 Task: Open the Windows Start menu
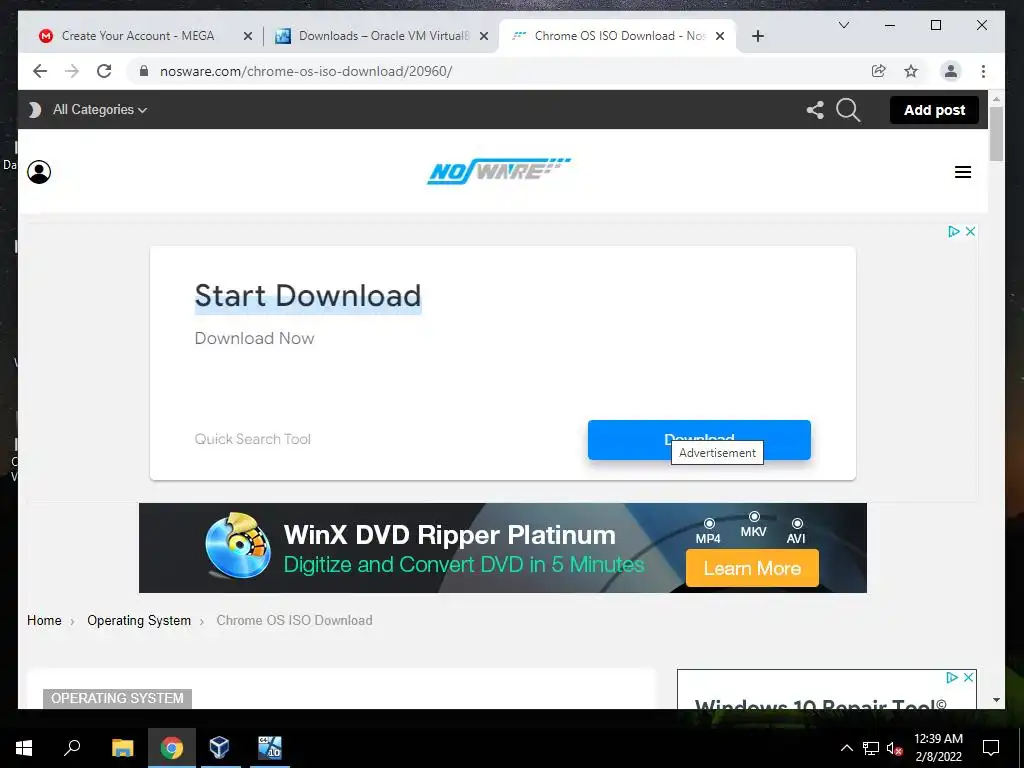tap(24, 748)
